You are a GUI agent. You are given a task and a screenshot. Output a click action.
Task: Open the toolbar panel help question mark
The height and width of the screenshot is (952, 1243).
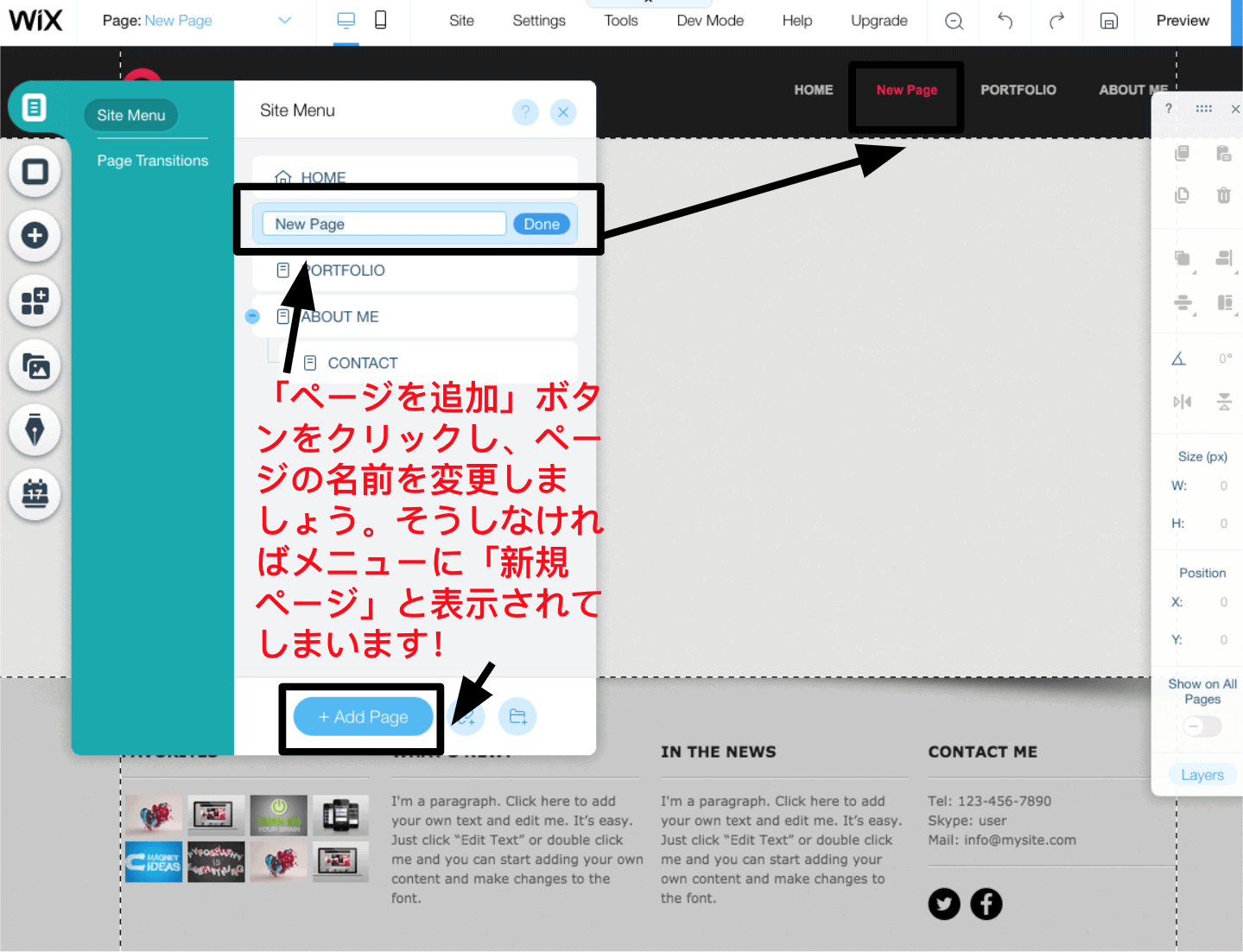[x=1169, y=108]
